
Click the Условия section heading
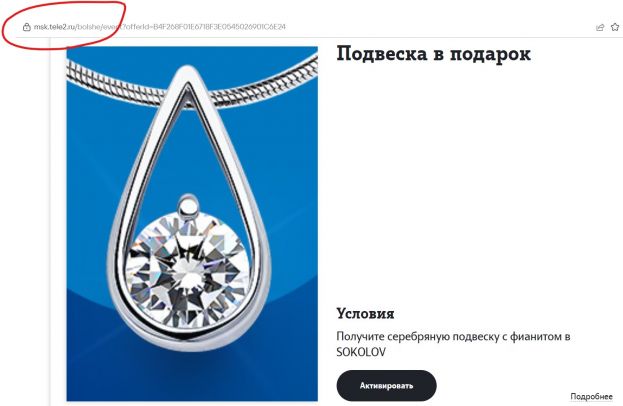(365, 313)
